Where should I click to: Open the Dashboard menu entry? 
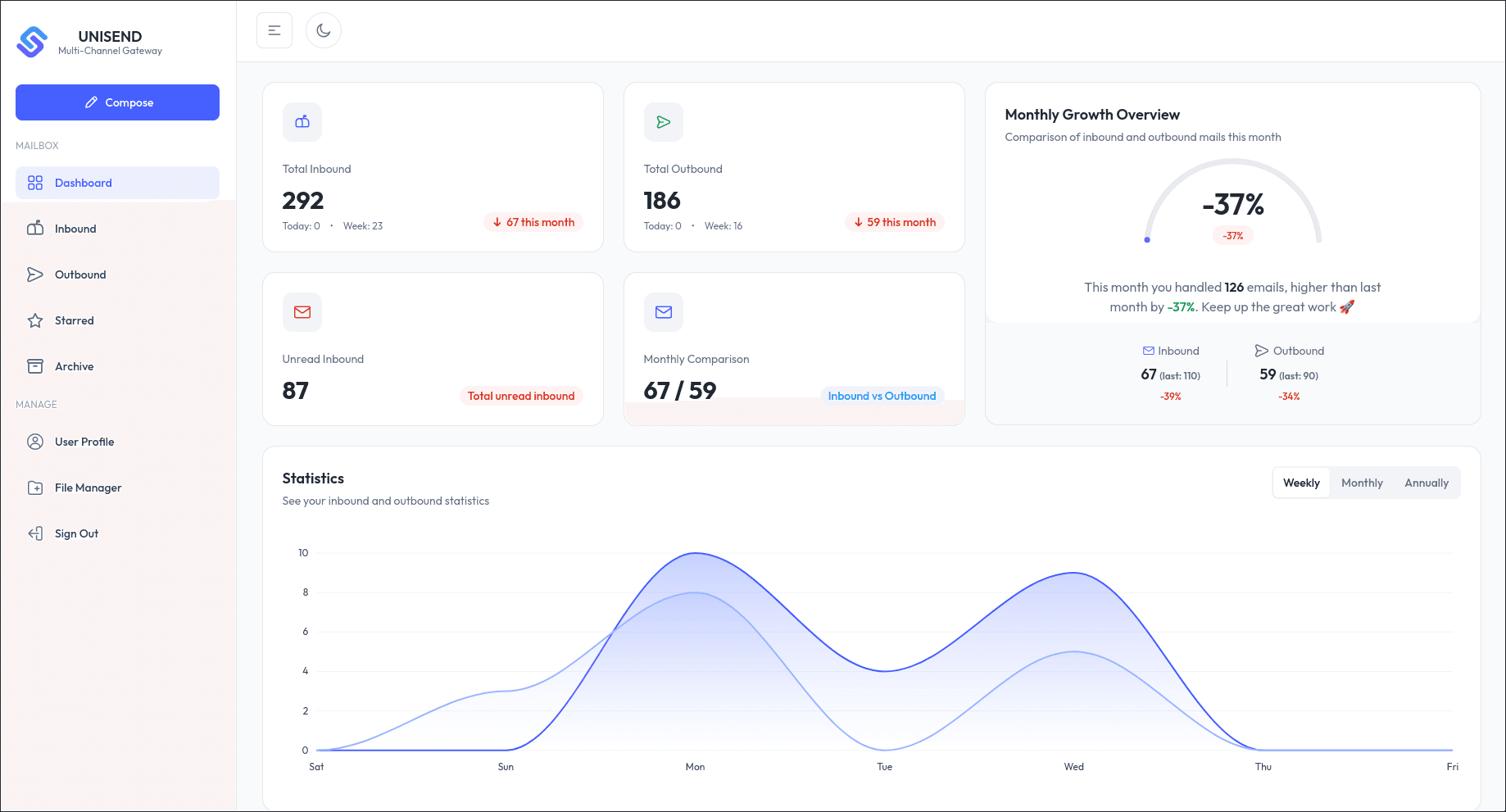83,183
